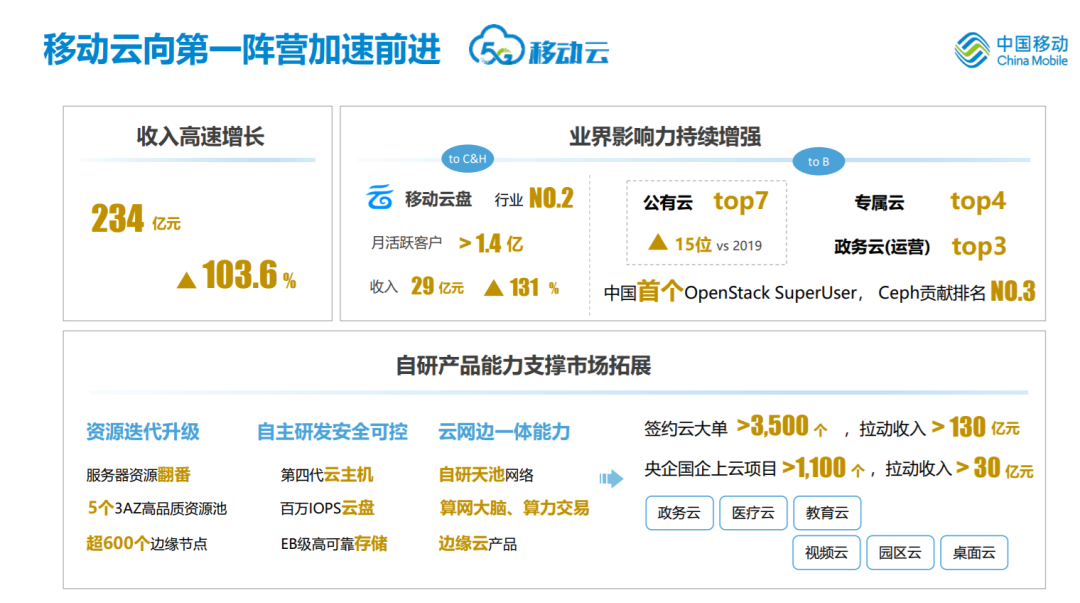Click the 专属云 top4 text
This screenshot has width=1080, height=603.
[x=930, y=202]
